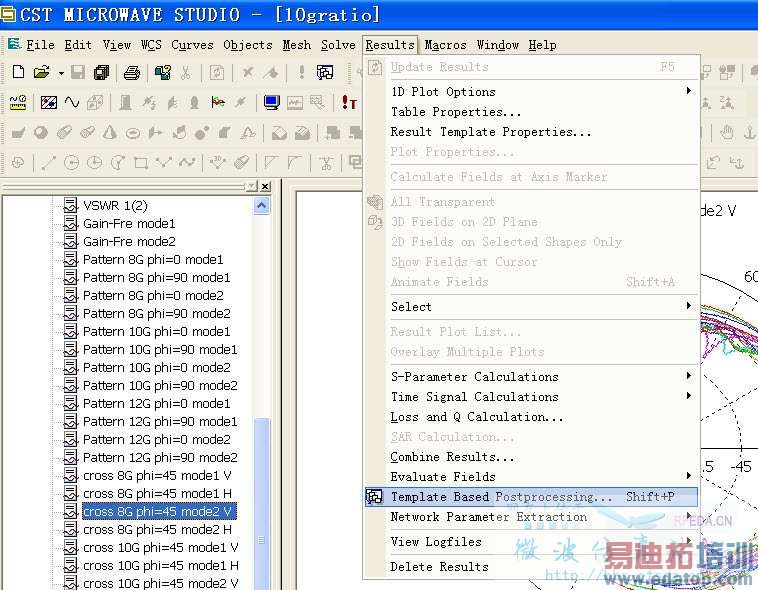The width and height of the screenshot is (758, 590).
Task: Select VSWR 1(2) tree item
Action: click(115, 206)
